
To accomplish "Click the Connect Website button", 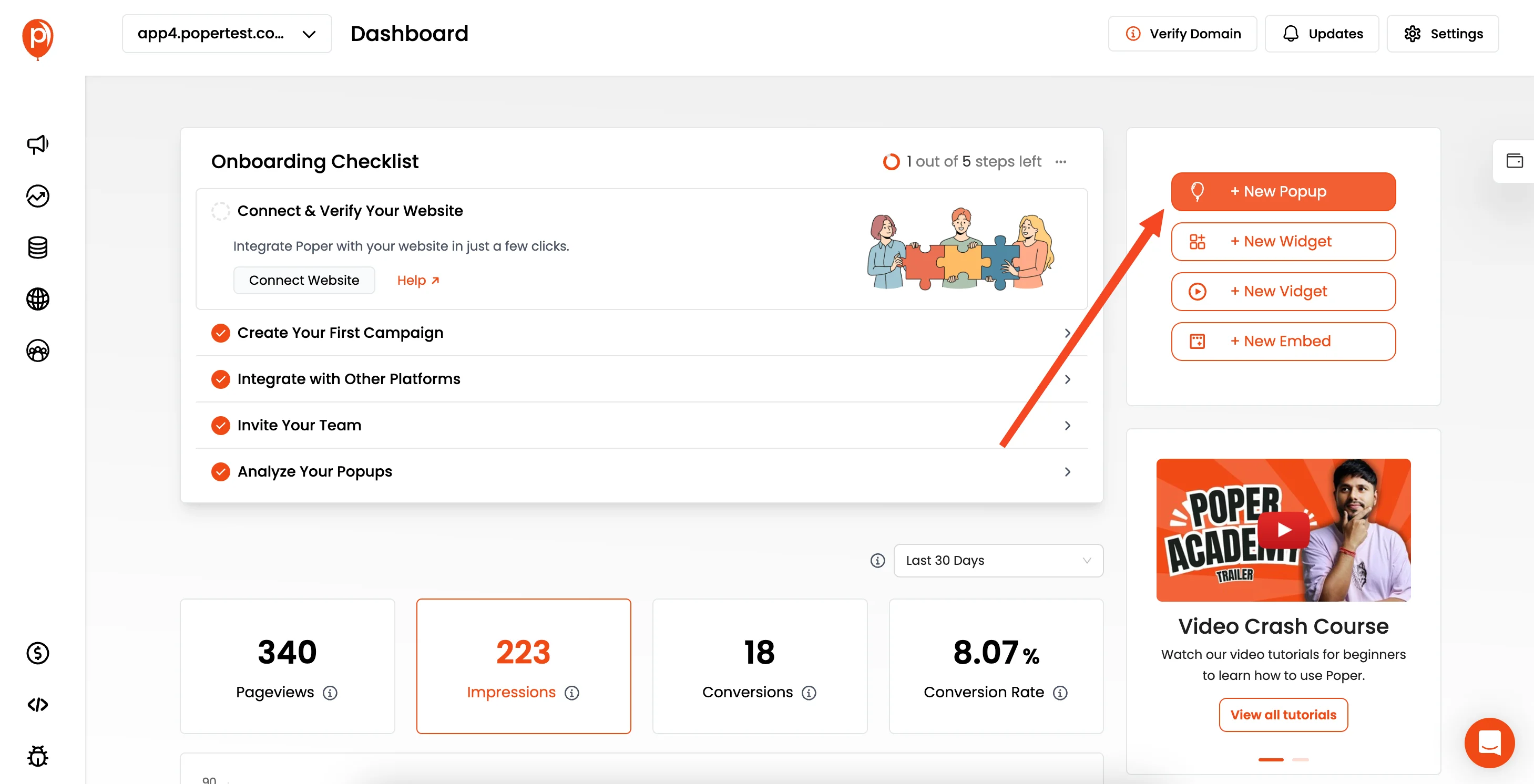I will tap(304, 280).
